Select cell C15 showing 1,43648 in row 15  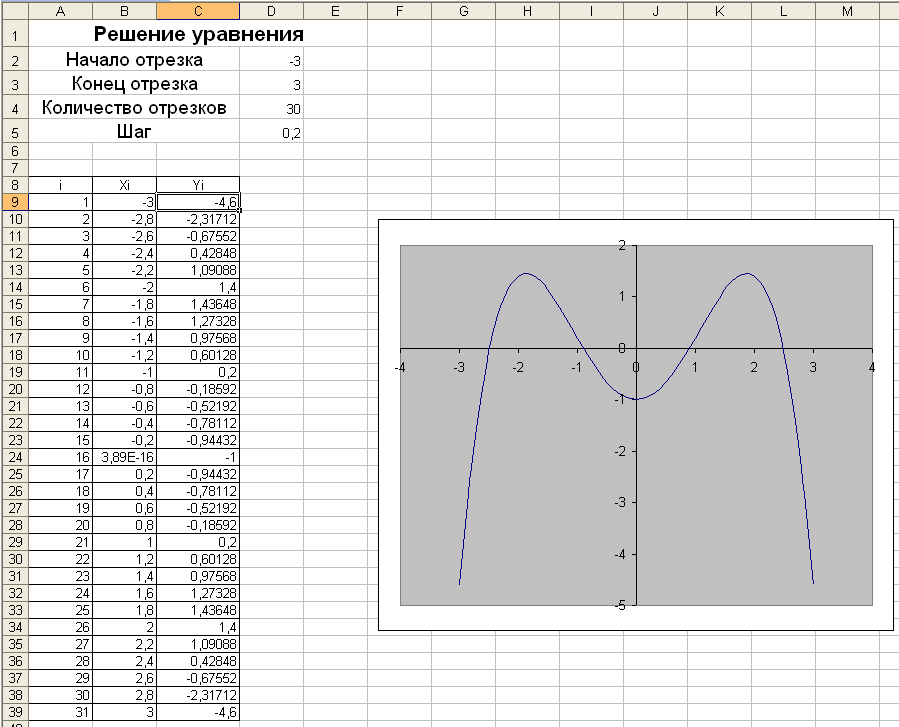[198, 304]
